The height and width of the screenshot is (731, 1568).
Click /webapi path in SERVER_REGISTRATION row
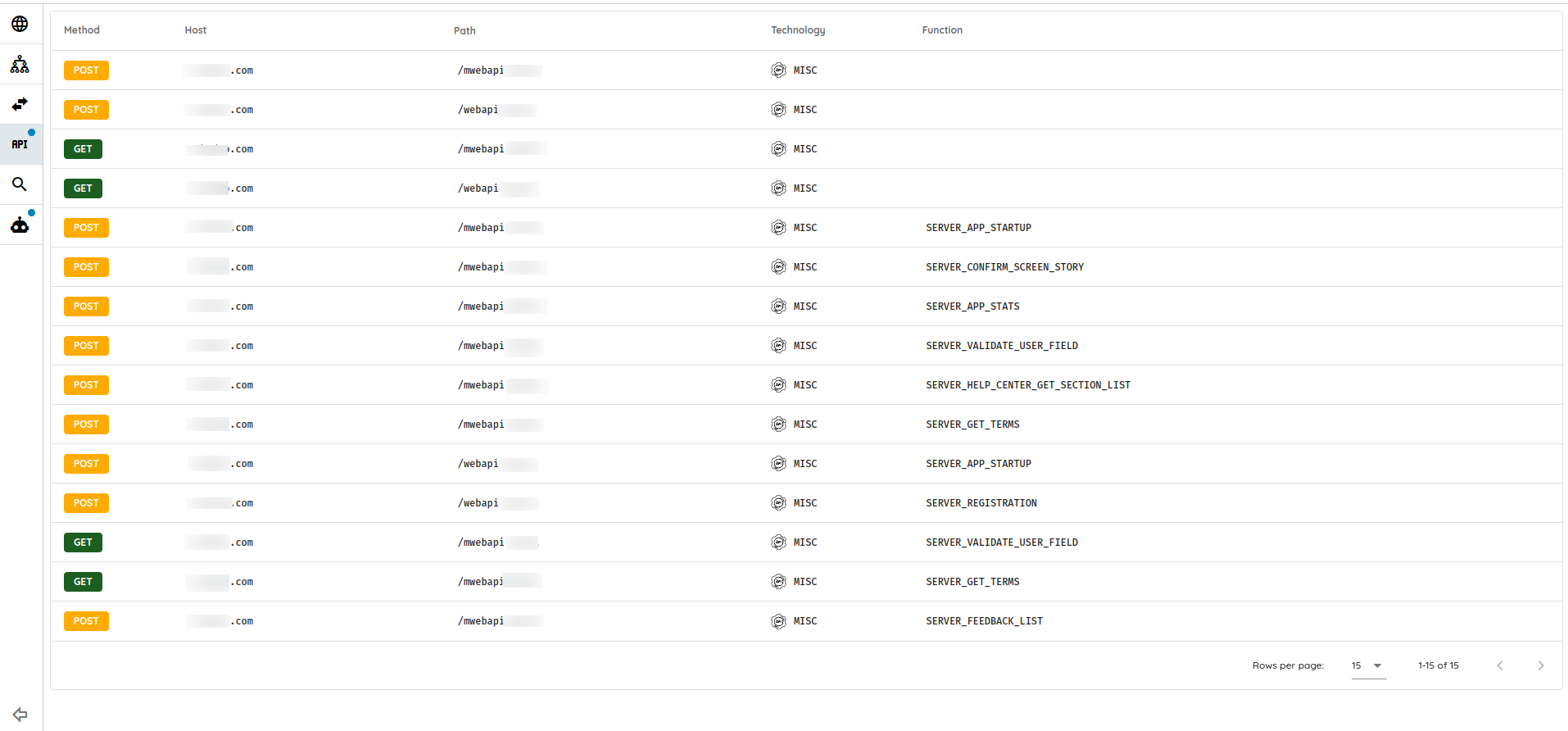click(478, 503)
